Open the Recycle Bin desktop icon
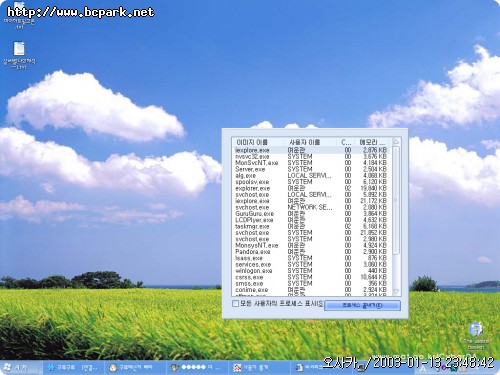500x375 pixels. point(476,335)
